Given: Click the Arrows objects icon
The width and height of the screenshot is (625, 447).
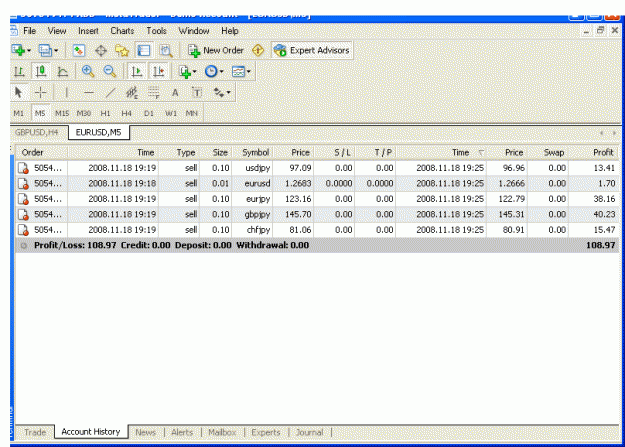Looking at the screenshot, I should tap(219, 93).
